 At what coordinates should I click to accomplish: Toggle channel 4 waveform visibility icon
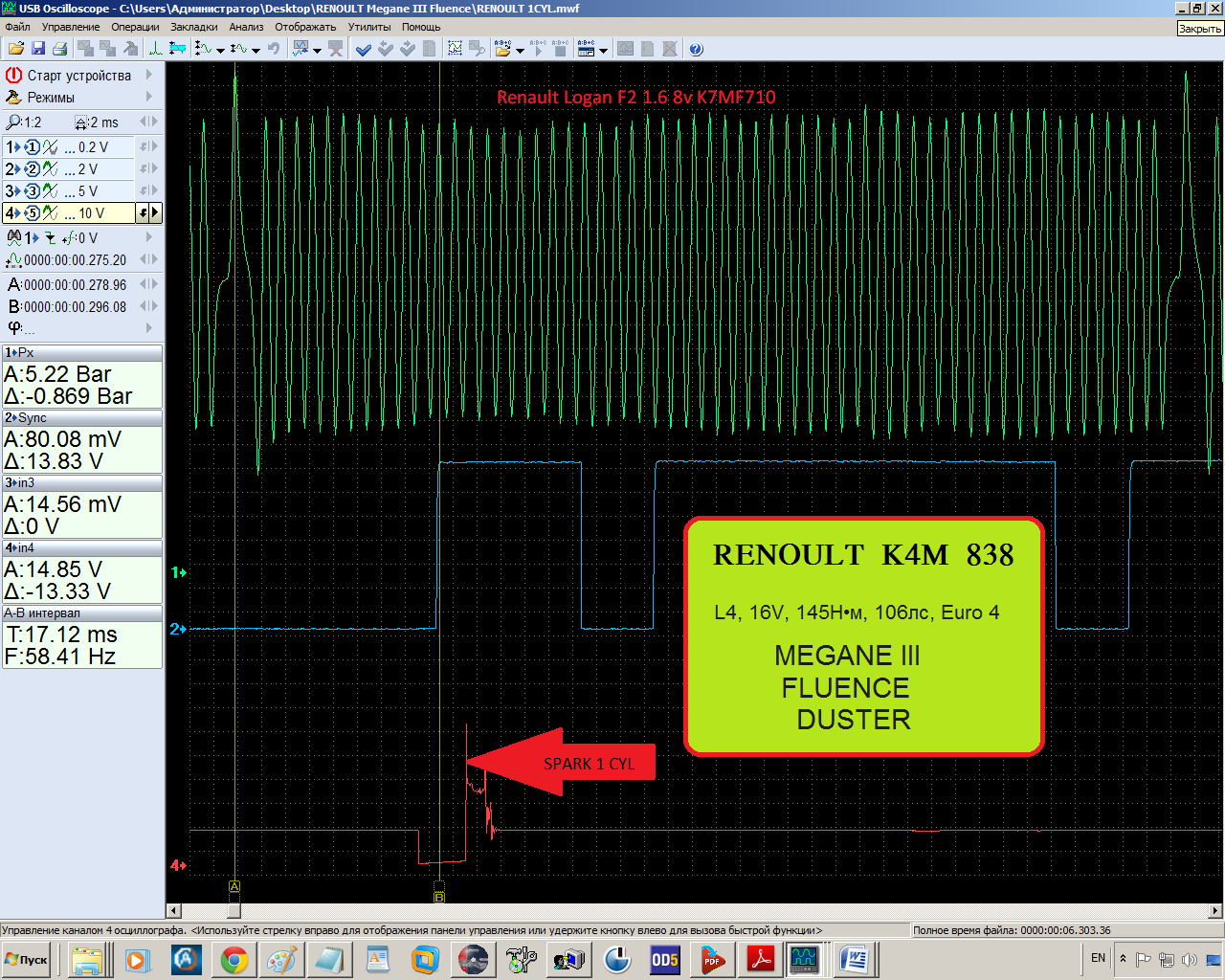coord(50,213)
